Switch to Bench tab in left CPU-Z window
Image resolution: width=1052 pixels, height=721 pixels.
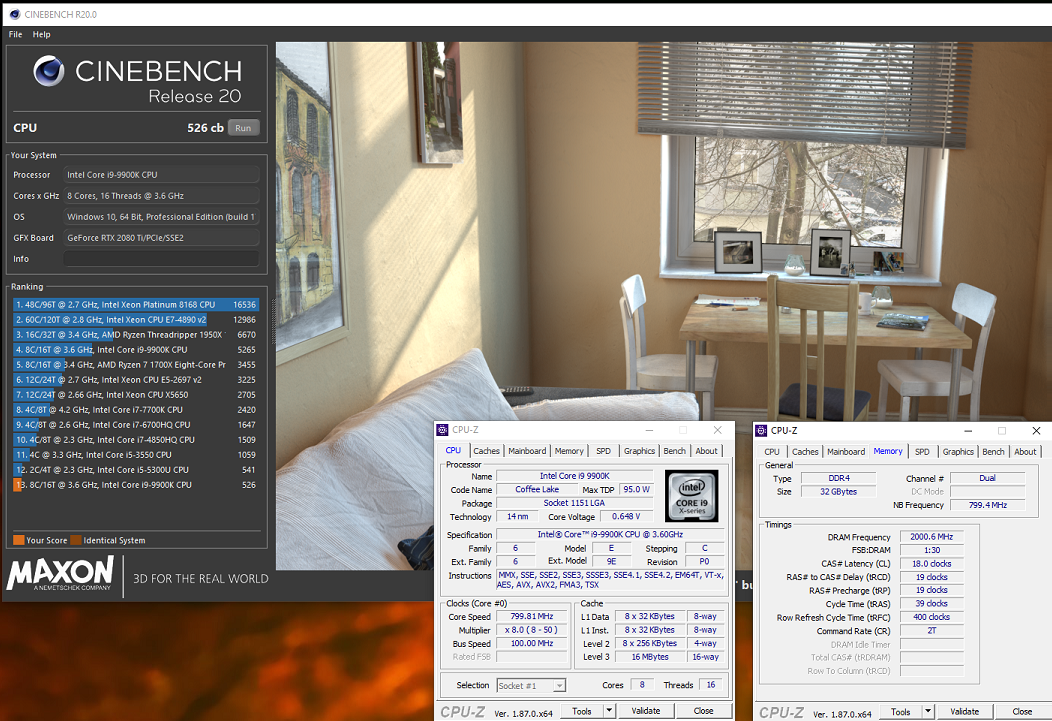point(675,451)
